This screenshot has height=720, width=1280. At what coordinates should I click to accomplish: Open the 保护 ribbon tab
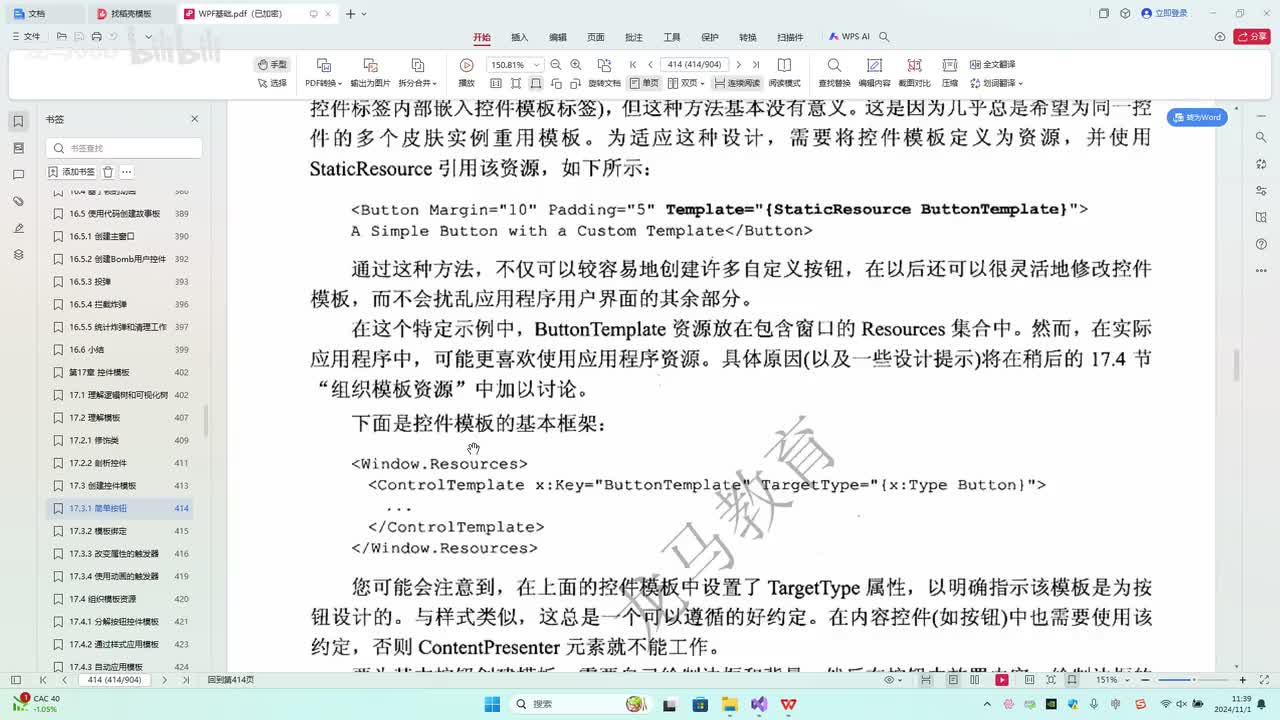click(710, 37)
